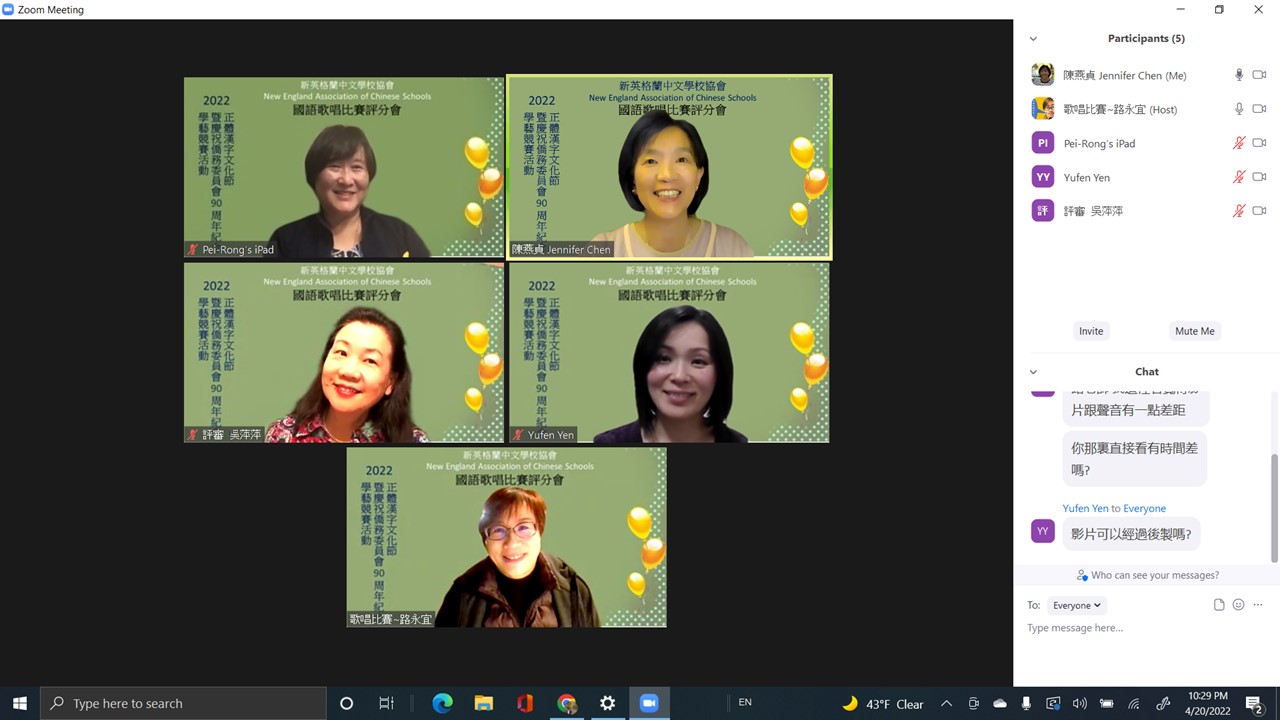Open 'Who can see your messages?' link
Image resolution: width=1280 pixels, height=720 pixels.
pyautogui.click(x=1147, y=575)
